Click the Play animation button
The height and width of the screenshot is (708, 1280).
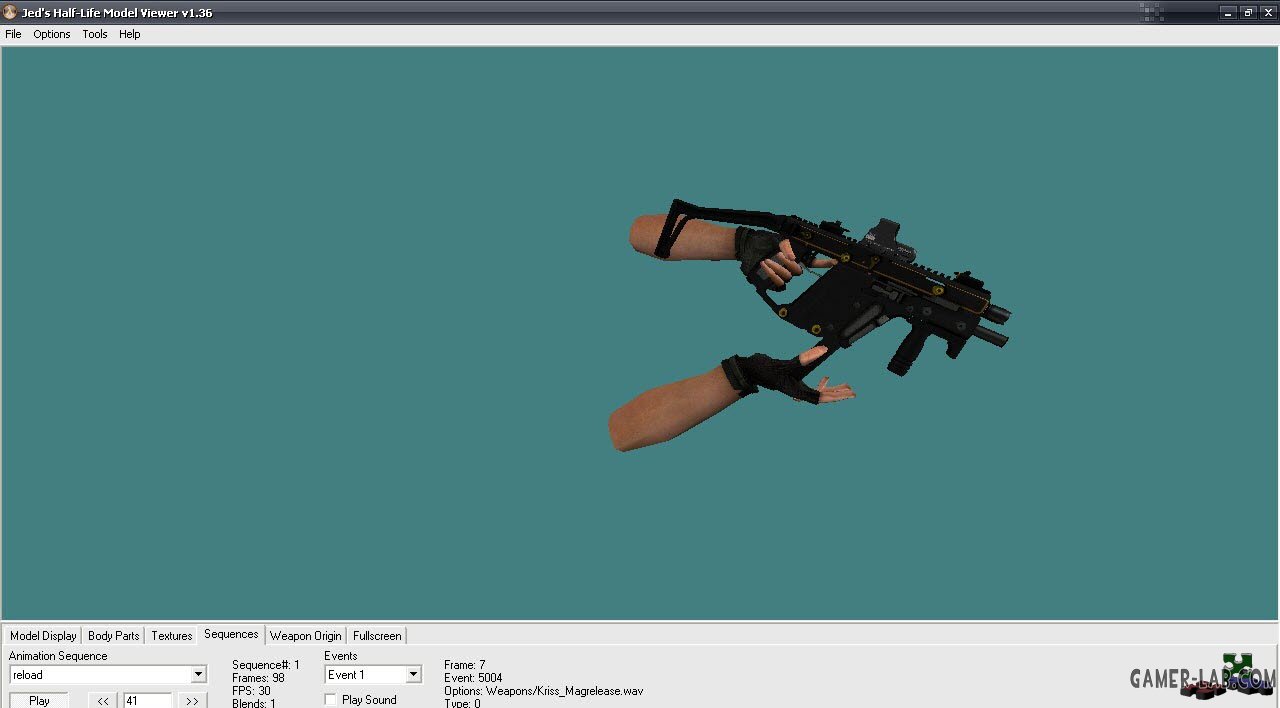39,700
